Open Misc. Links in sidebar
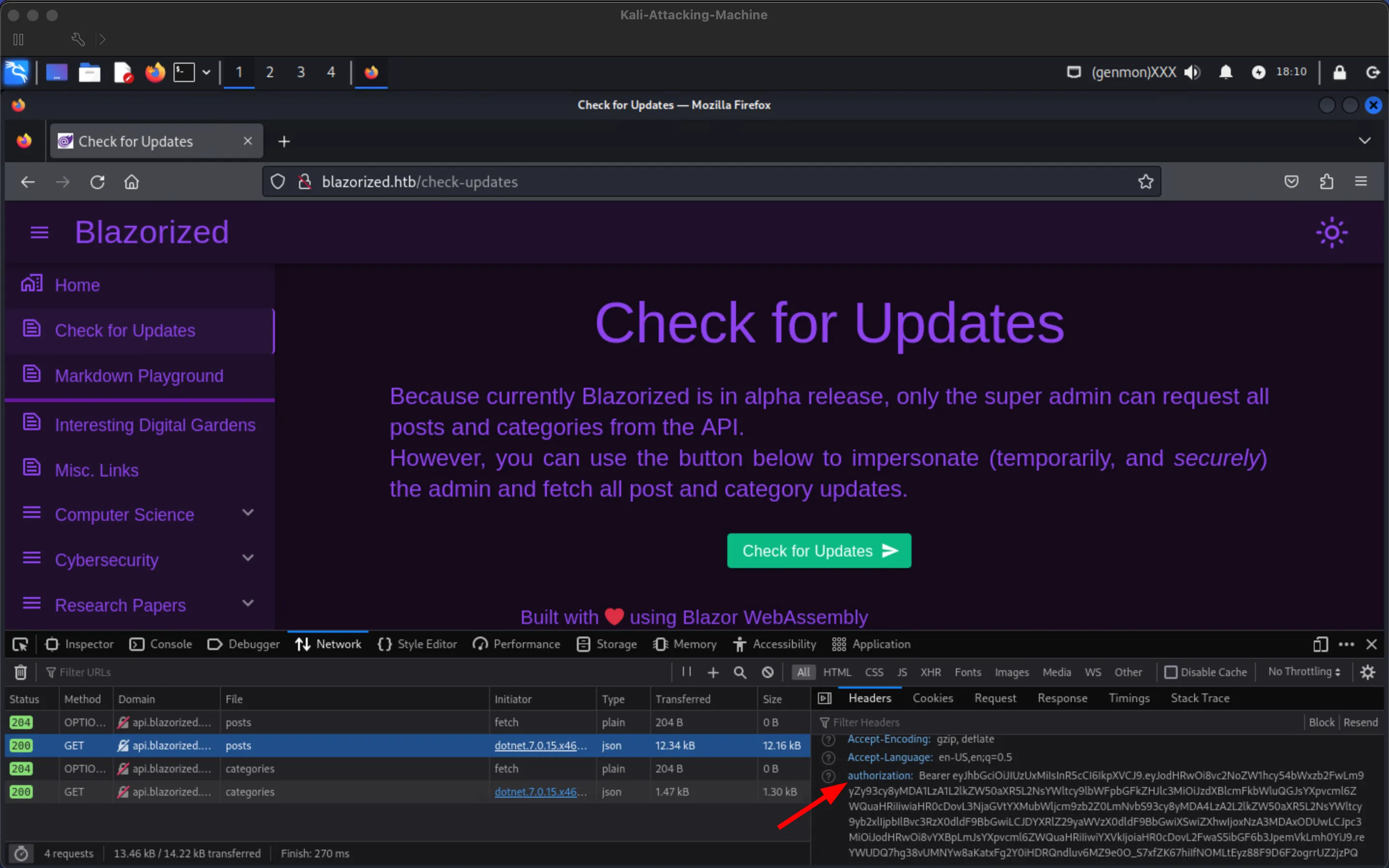This screenshot has width=1389, height=868. (x=96, y=471)
